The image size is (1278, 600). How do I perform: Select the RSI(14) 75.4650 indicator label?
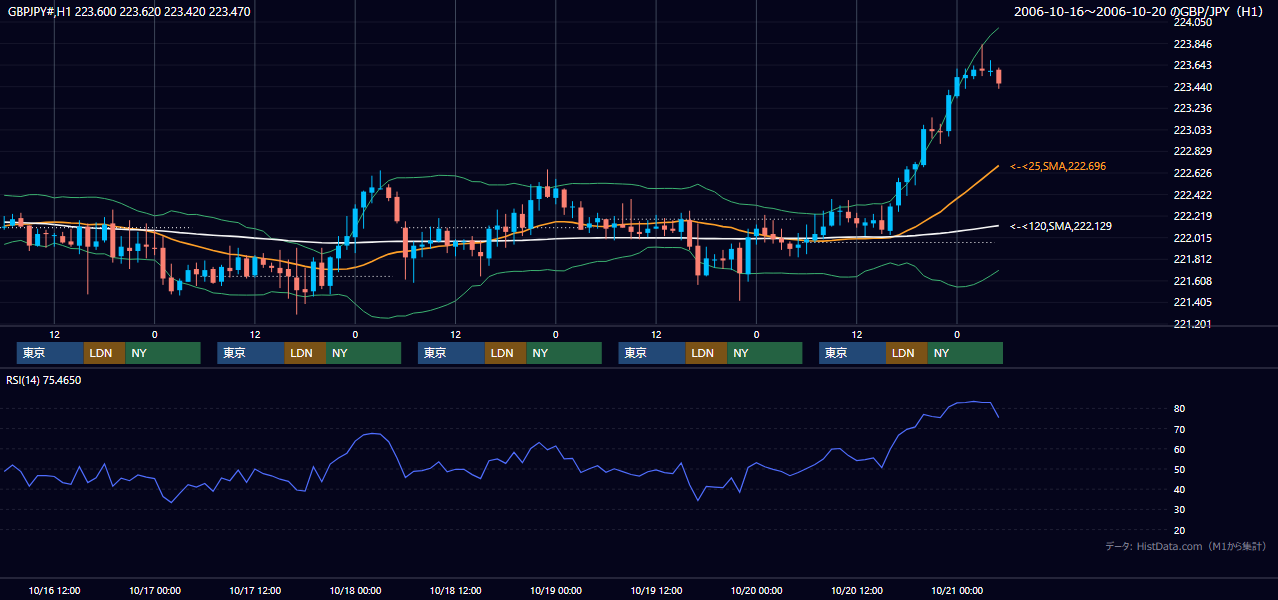(44, 380)
